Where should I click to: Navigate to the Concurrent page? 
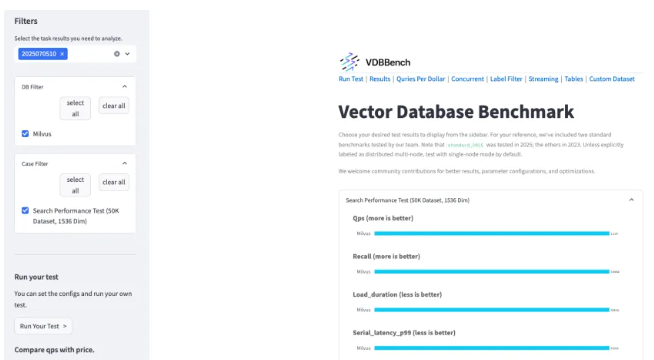(x=468, y=79)
